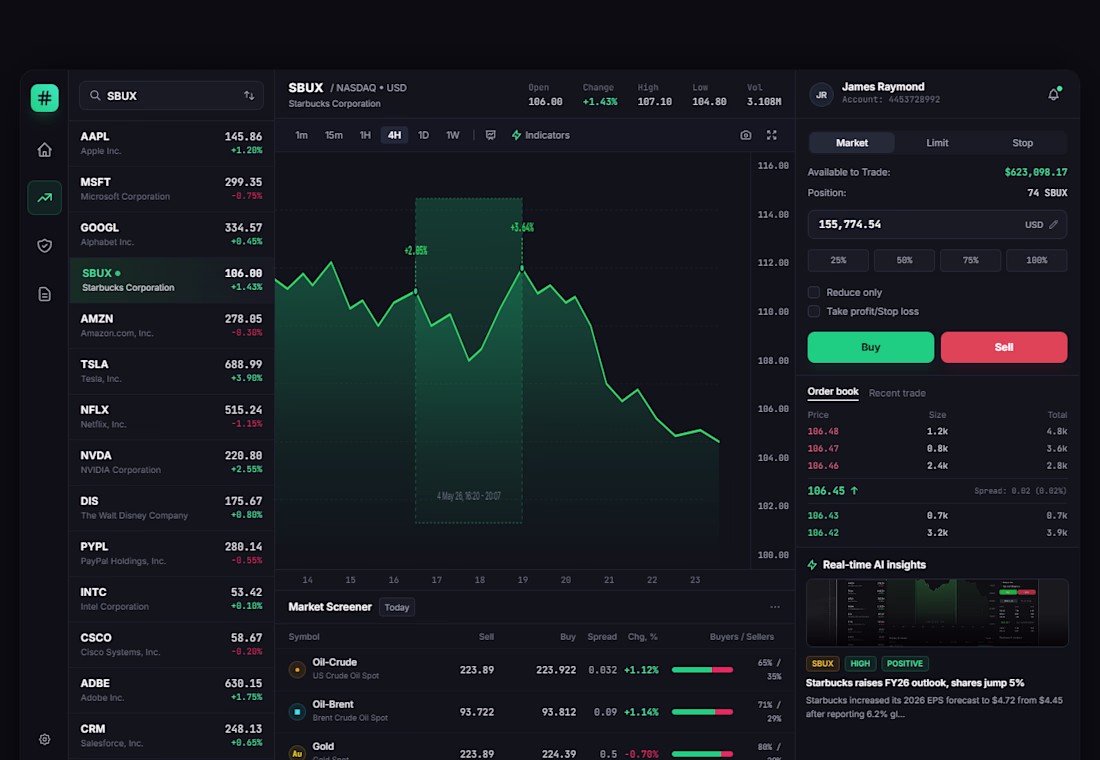1100x760 pixels.
Task: Set chart timeframe to 1D
Action: point(423,135)
